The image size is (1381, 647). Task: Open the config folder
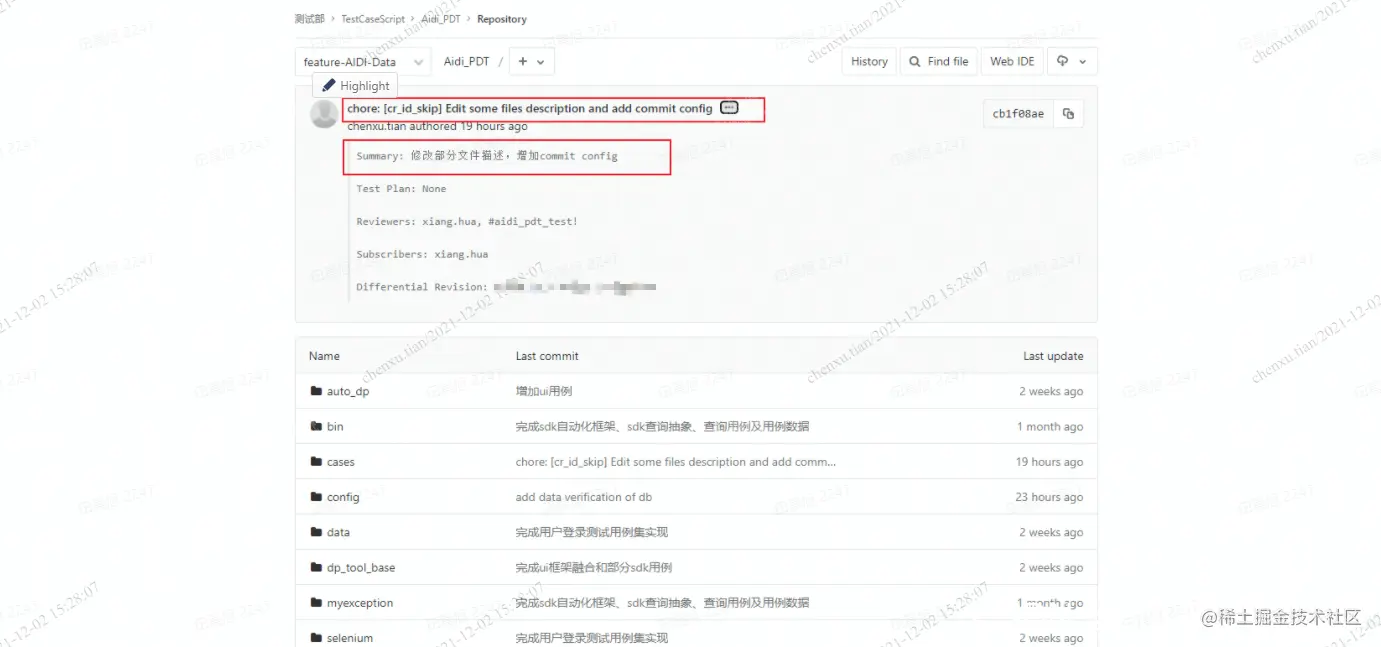[x=343, y=497]
